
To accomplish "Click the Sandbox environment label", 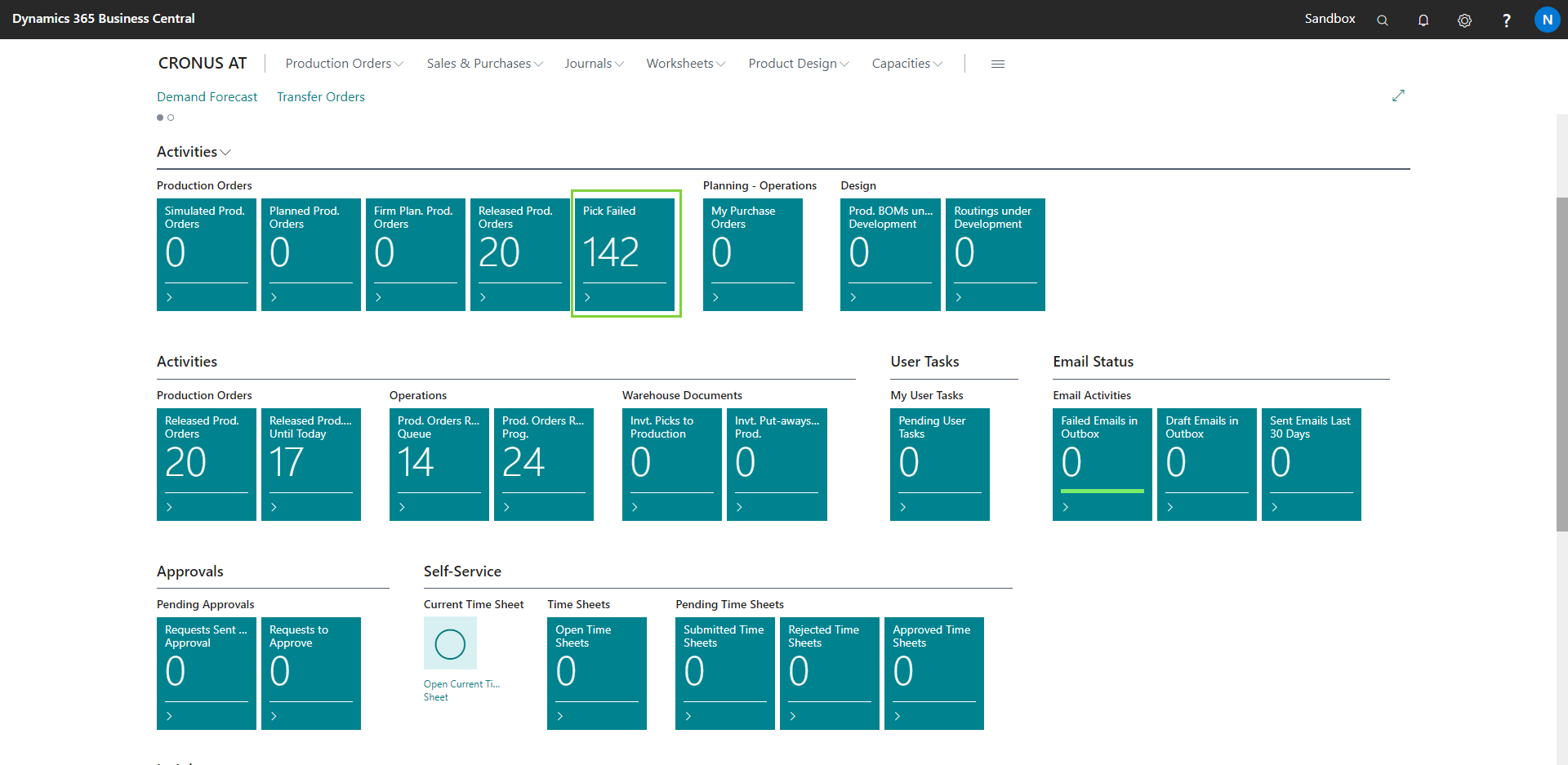I will tap(1330, 19).
